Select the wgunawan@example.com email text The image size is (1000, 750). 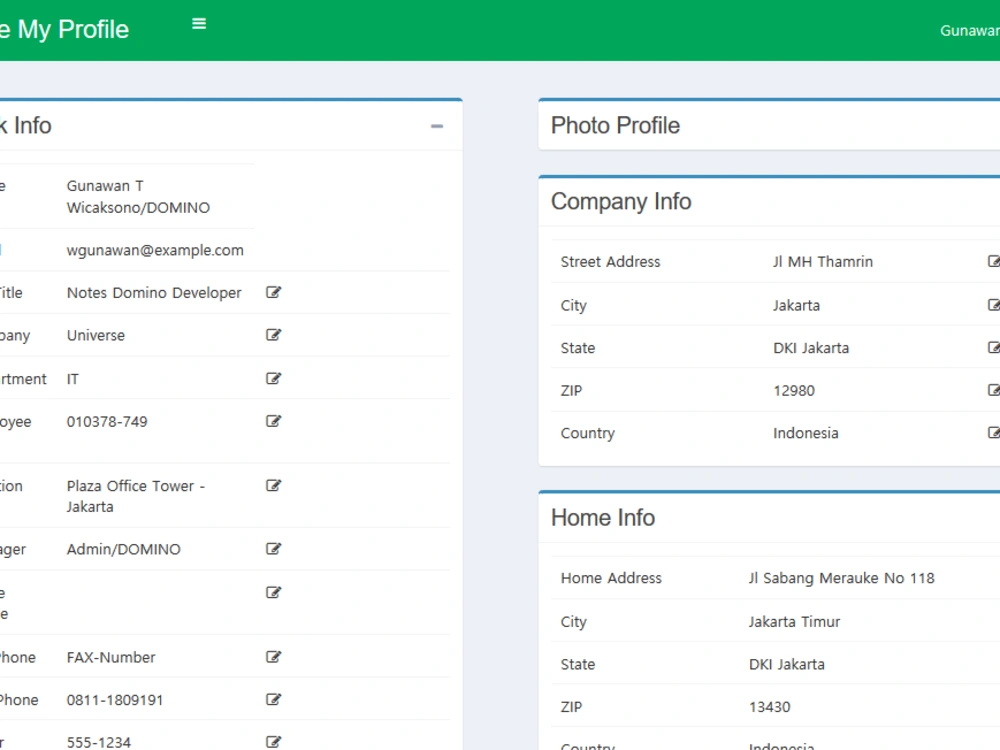(155, 250)
